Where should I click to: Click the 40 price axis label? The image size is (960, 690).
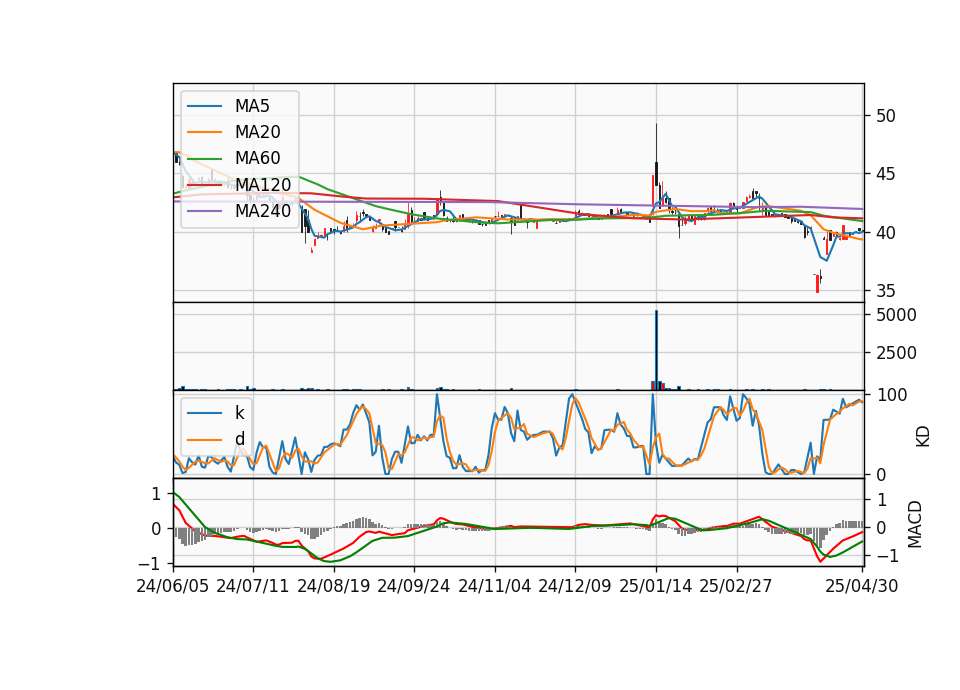pyautogui.click(x=885, y=233)
